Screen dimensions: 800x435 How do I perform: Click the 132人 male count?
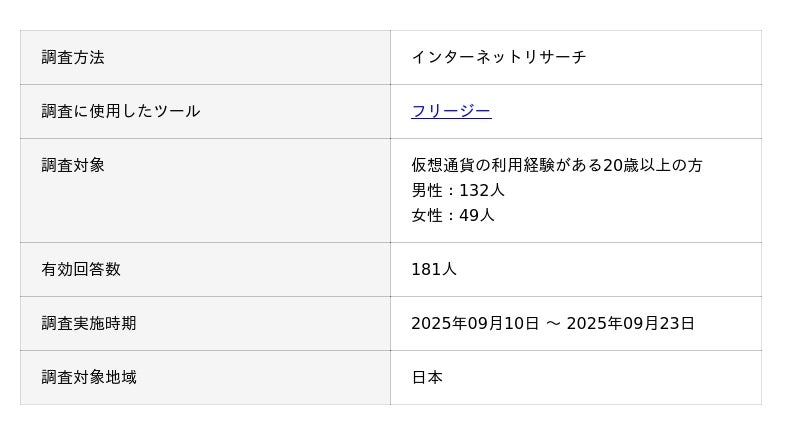point(482,190)
